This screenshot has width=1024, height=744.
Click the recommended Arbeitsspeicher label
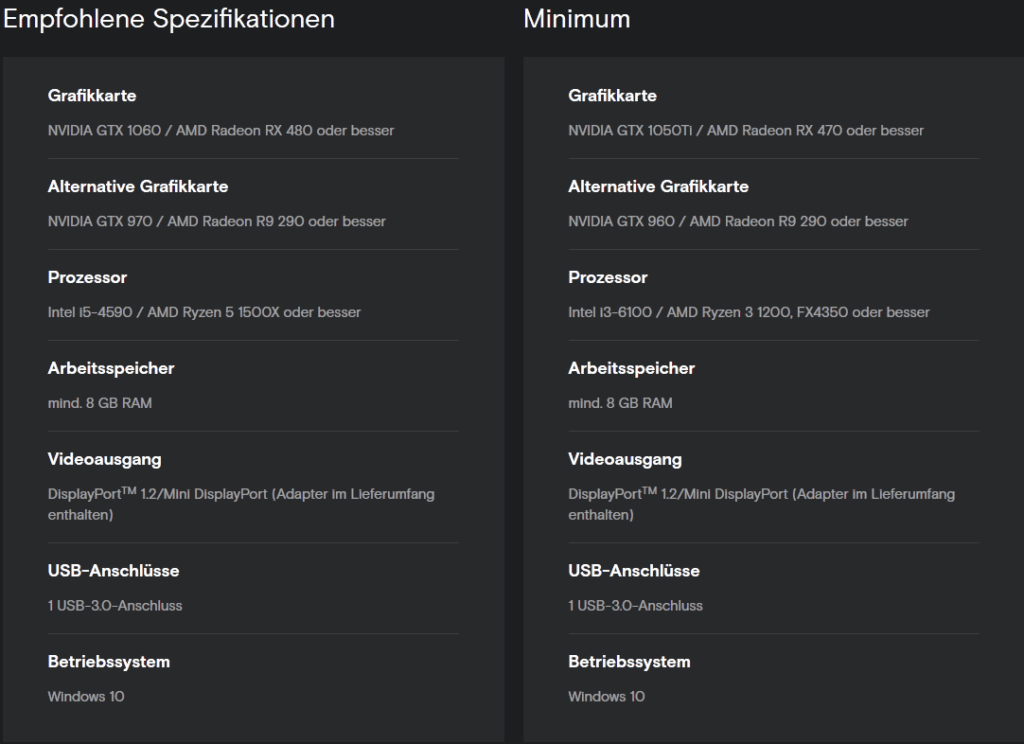coord(111,368)
